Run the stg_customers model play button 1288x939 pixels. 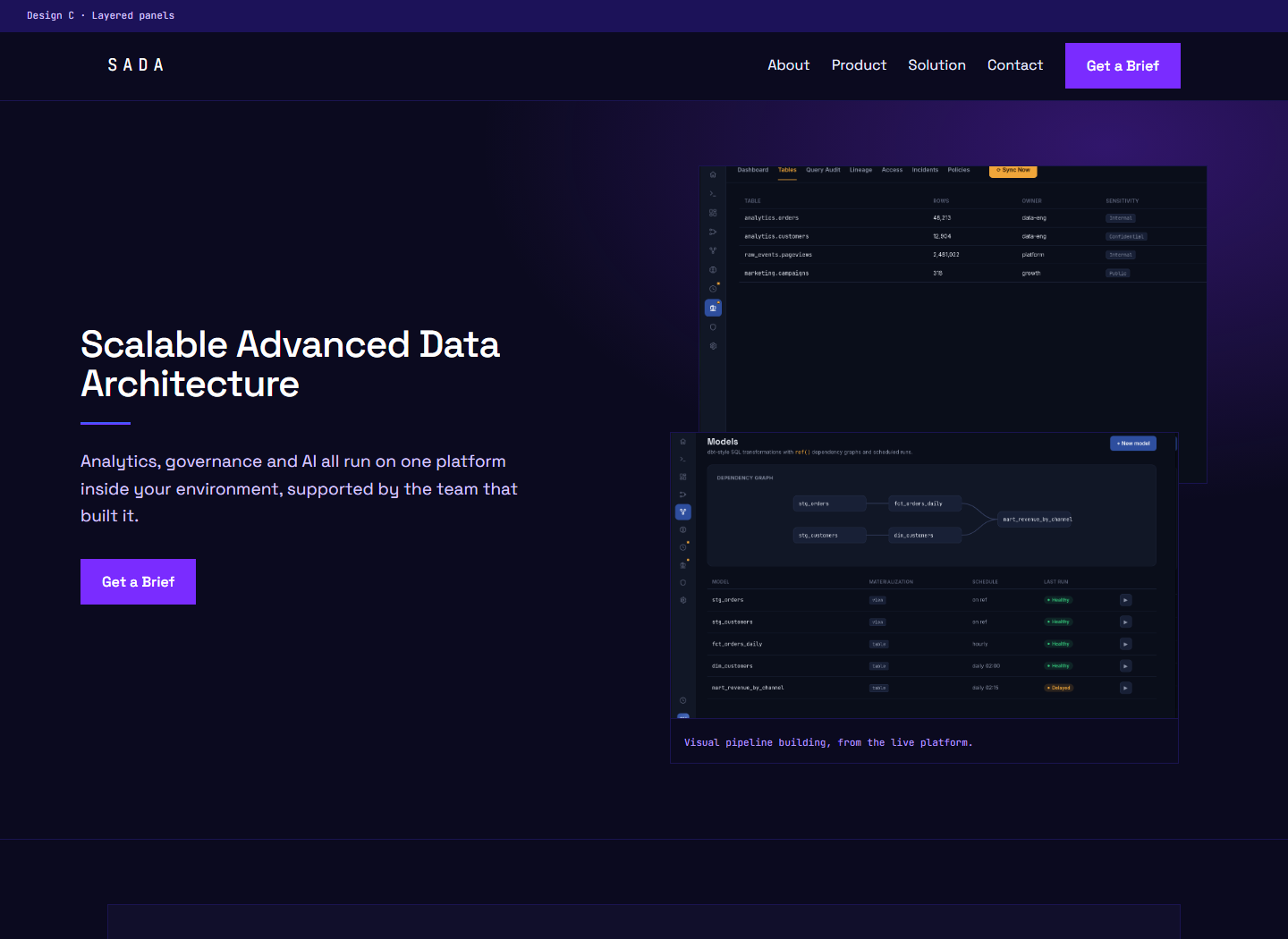coord(1126,622)
